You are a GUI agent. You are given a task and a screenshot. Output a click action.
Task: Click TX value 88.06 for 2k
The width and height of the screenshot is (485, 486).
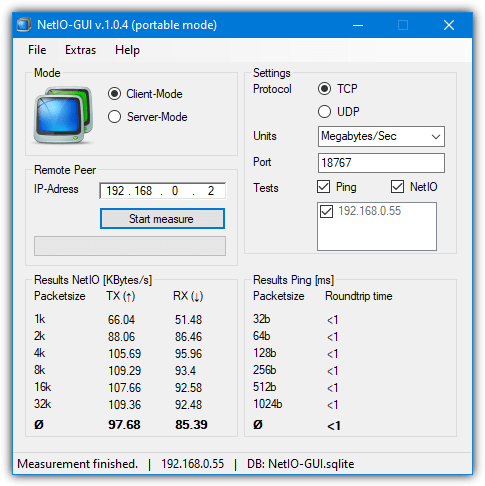tap(121, 337)
